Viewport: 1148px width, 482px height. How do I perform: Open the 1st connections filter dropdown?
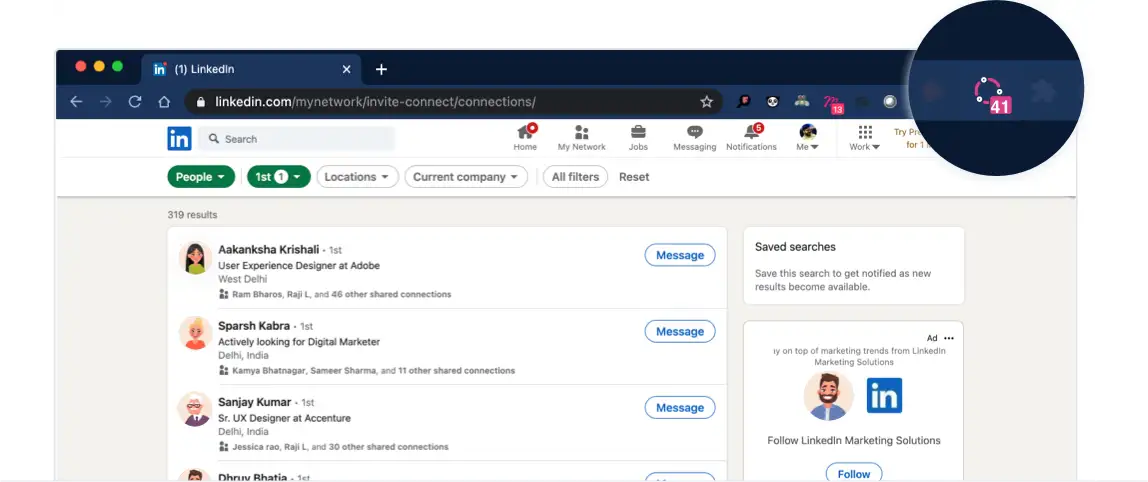coord(279,177)
